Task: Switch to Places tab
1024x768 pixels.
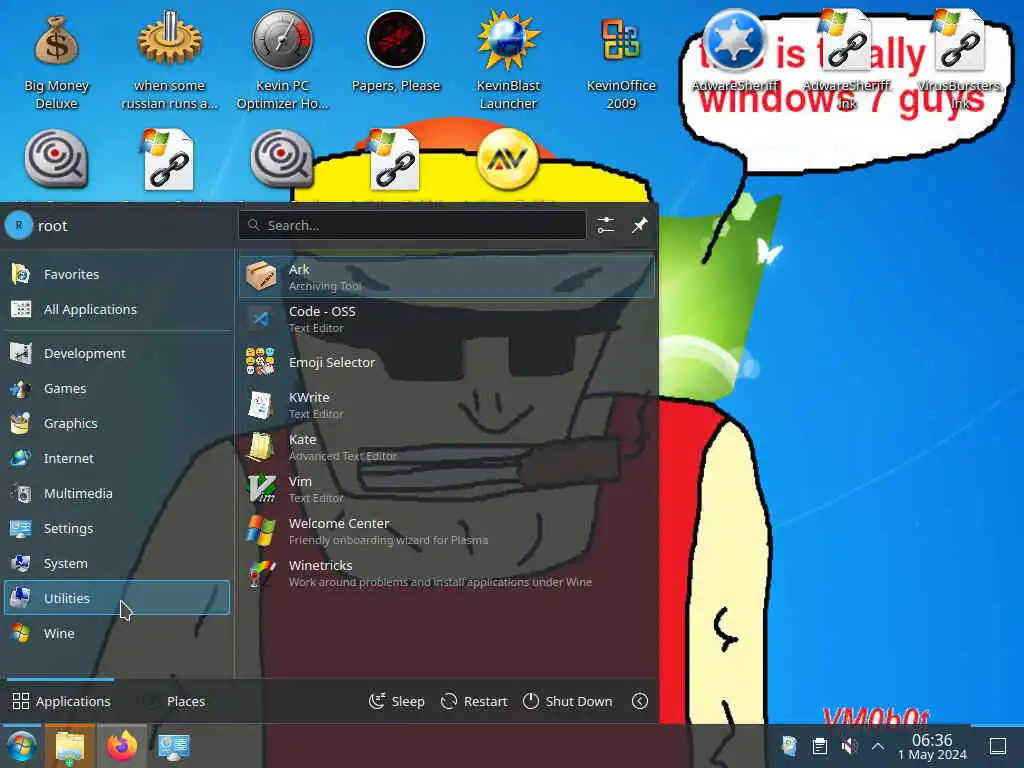Action: tap(175, 701)
